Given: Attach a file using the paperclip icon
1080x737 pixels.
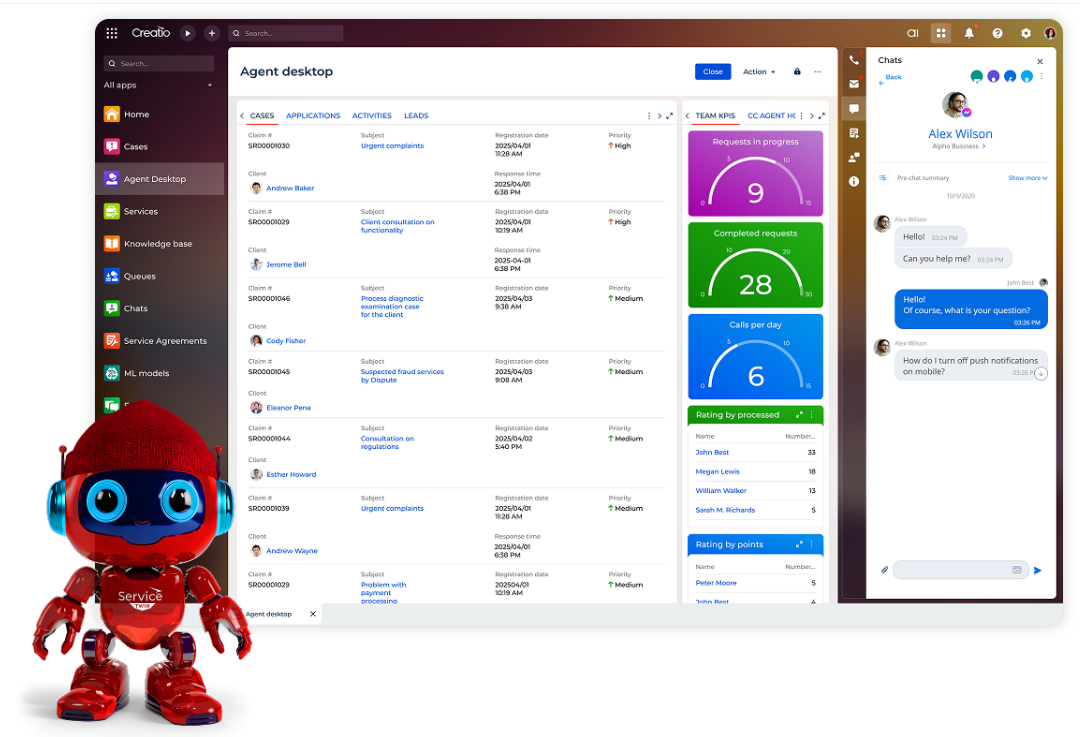Looking at the screenshot, I should 884,569.
